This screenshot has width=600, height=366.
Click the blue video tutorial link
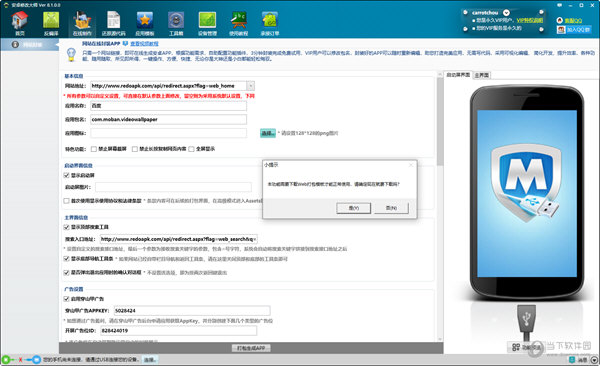pyautogui.click(x=144, y=44)
